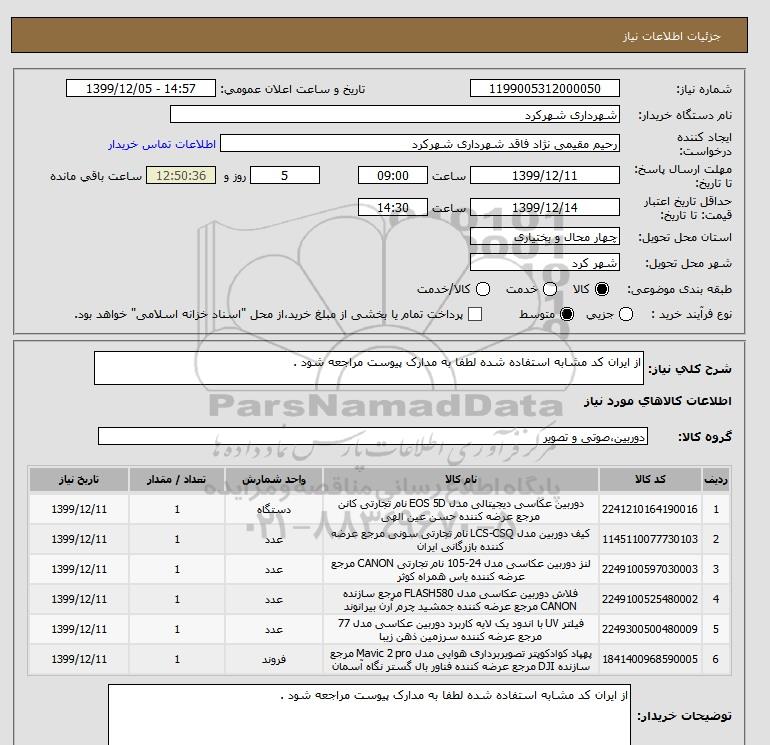Click unit cell دستگاه in row 1
This screenshot has height=745, width=770.
point(274,510)
